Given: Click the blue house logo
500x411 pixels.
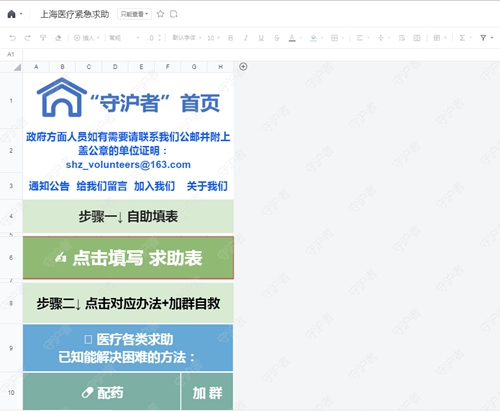Looking at the screenshot, I should 62,97.
